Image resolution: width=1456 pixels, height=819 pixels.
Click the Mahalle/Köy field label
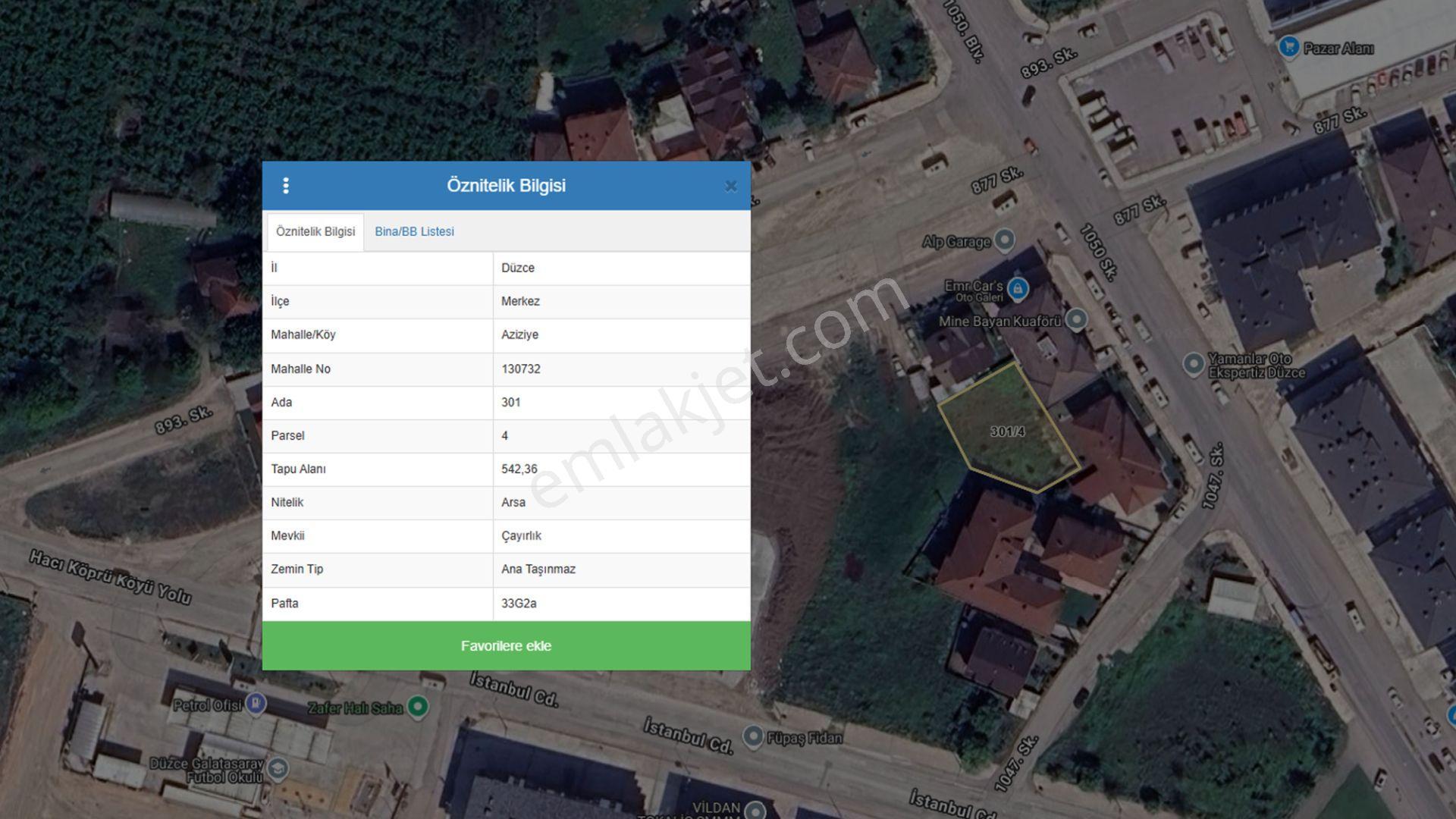coord(303,334)
